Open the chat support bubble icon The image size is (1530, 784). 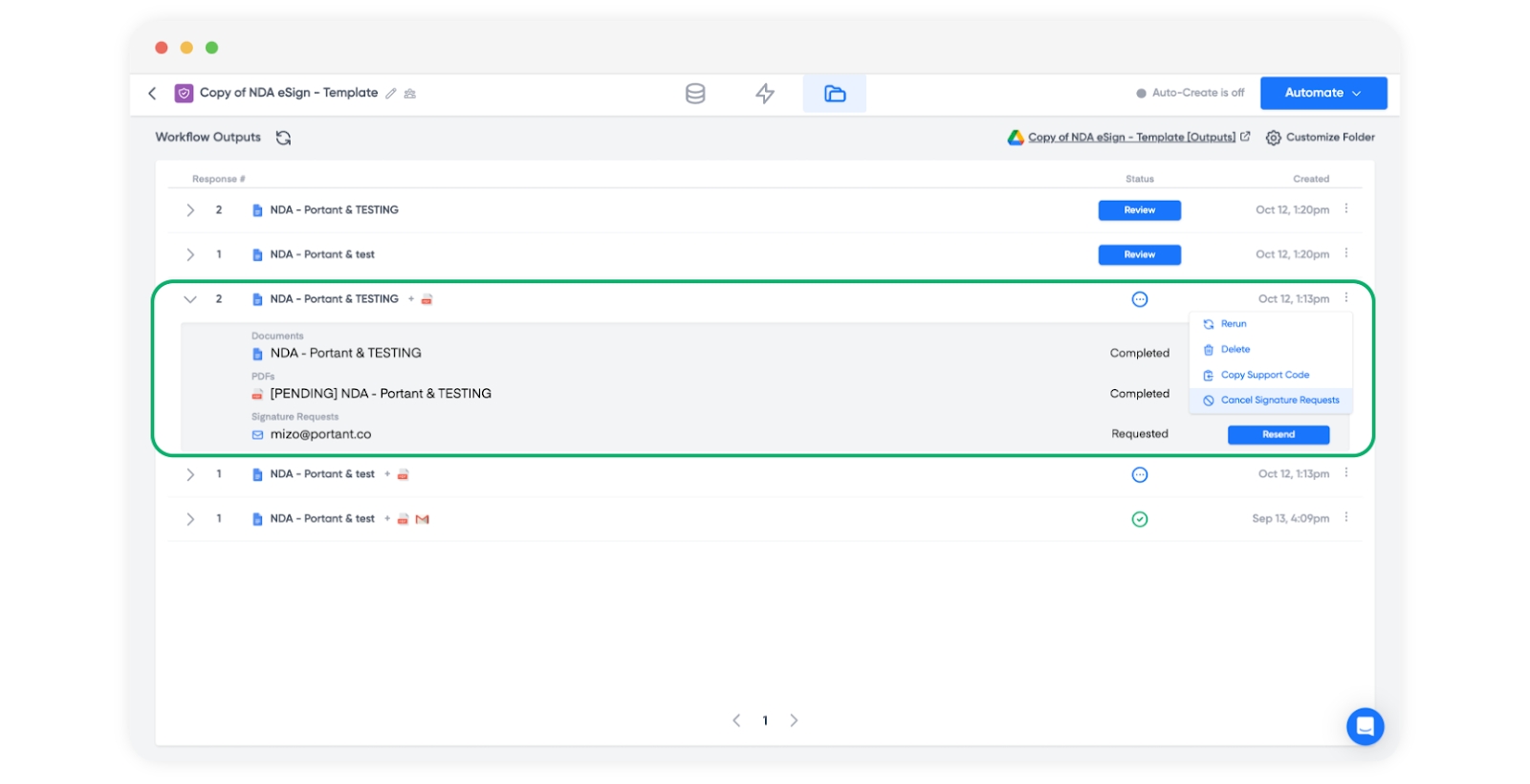(1365, 727)
